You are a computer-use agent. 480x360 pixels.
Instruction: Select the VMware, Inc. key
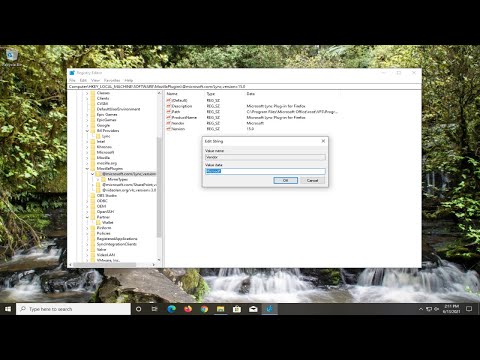click(x=108, y=260)
